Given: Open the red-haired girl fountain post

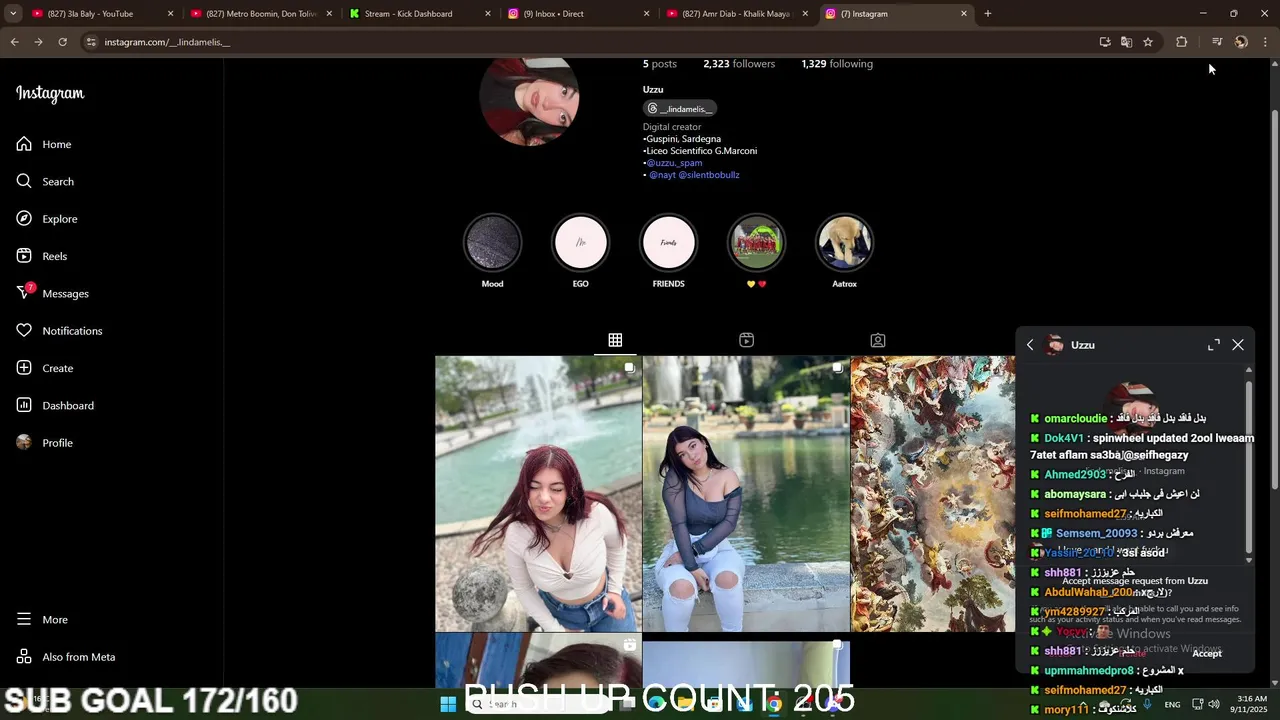Looking at the screenshot, I should pos(538,494).
